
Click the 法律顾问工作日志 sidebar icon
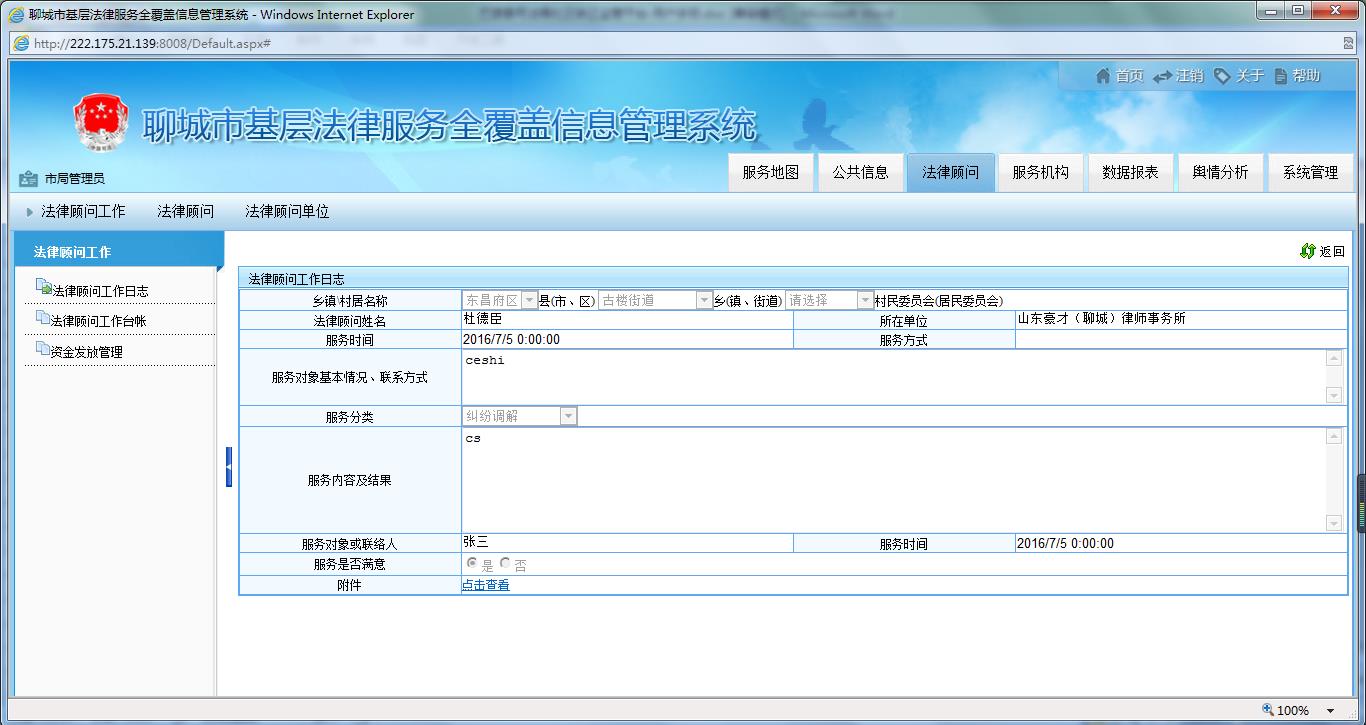point(43,288)
